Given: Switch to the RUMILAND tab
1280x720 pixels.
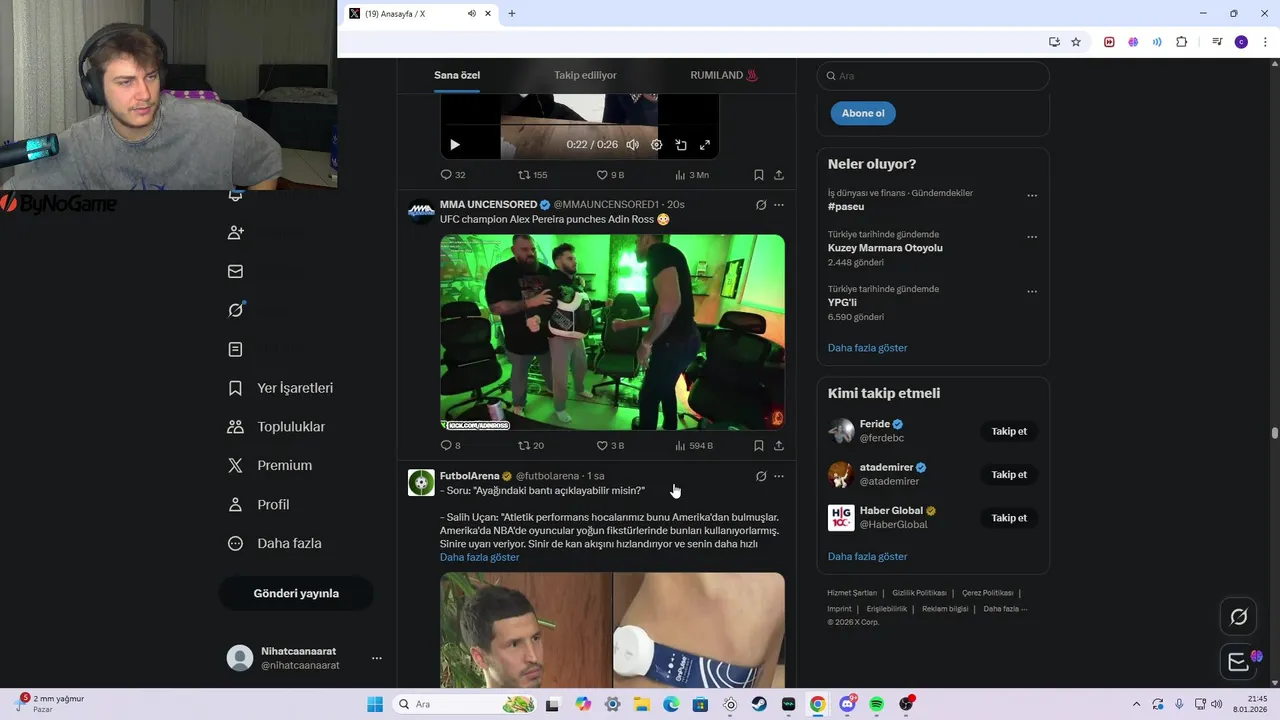Looking at the screenshot, I should click(x=724, y=75).
